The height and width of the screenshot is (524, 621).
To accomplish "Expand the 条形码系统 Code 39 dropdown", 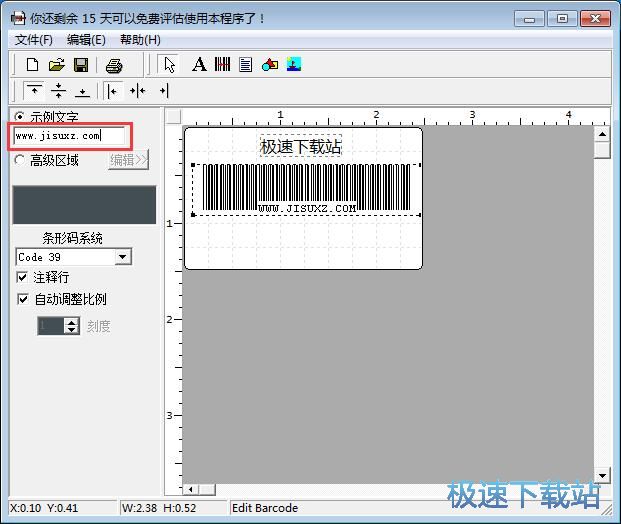I will pos(123,257).
